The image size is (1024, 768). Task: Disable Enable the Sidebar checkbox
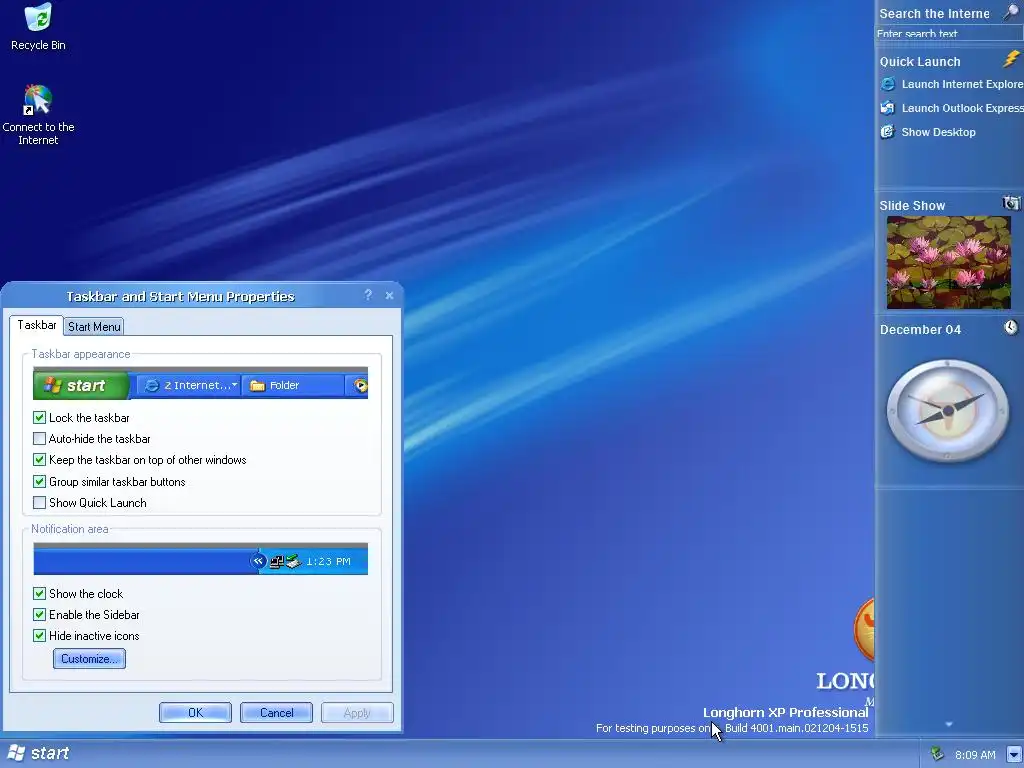pos(39,615)
